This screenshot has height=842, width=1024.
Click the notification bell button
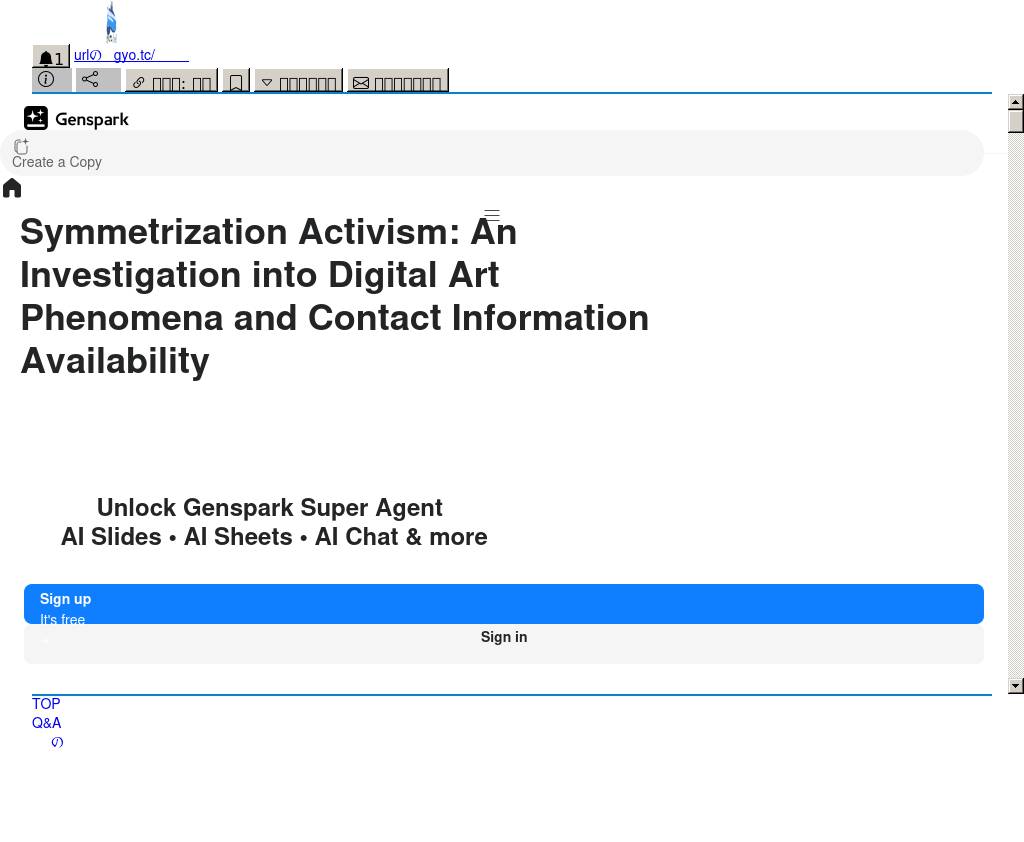point(51,59)
